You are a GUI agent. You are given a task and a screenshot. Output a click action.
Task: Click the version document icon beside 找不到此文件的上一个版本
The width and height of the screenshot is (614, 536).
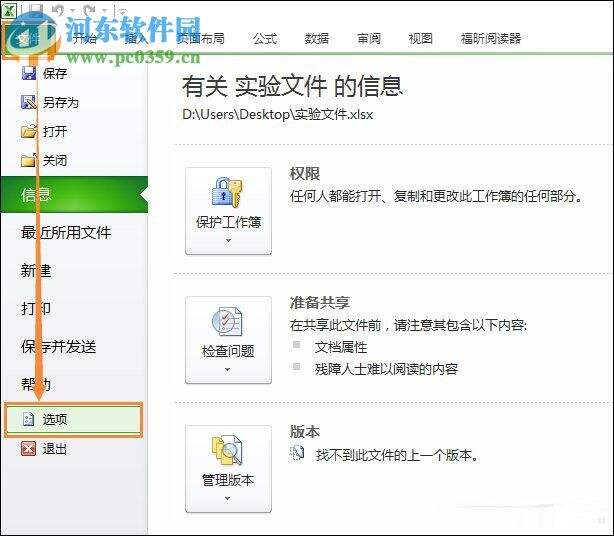(297, 453)
